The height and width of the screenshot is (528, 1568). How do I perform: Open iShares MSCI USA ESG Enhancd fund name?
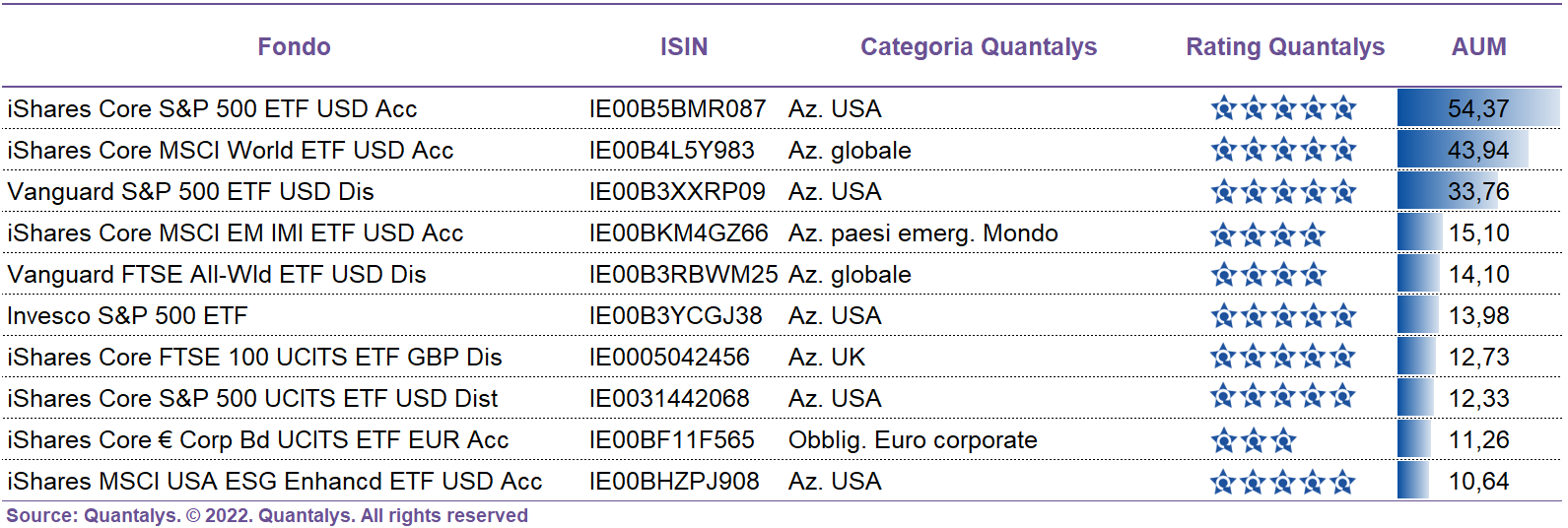pos(274,482)
